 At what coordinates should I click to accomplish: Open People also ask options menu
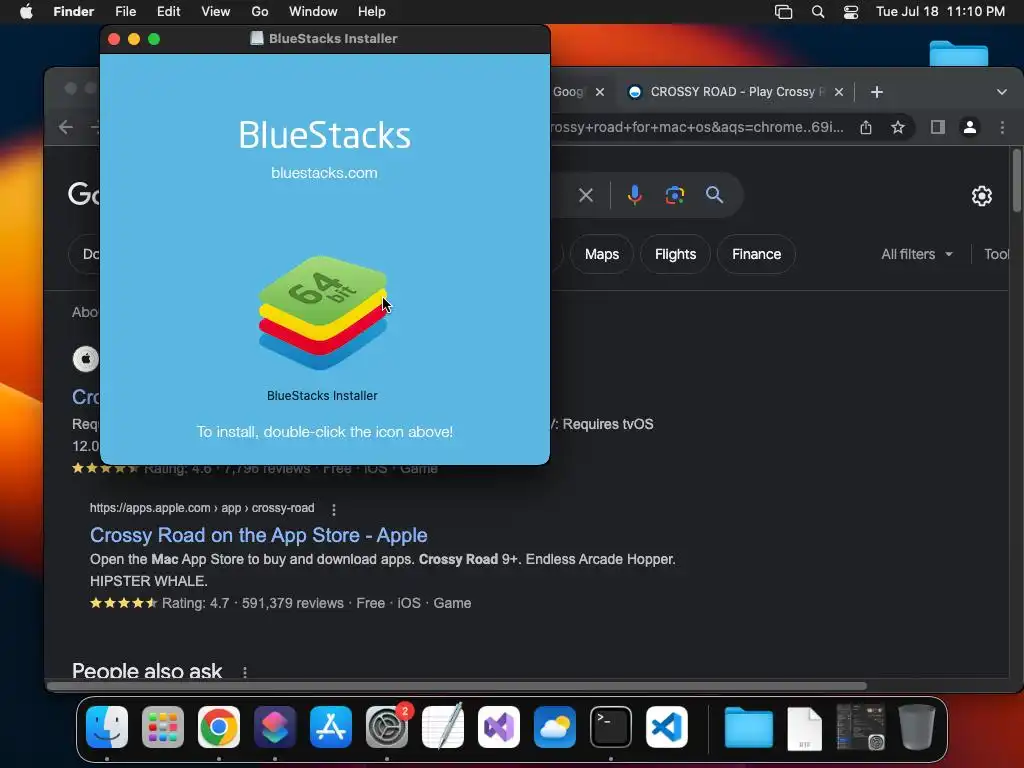pos(245,672)
